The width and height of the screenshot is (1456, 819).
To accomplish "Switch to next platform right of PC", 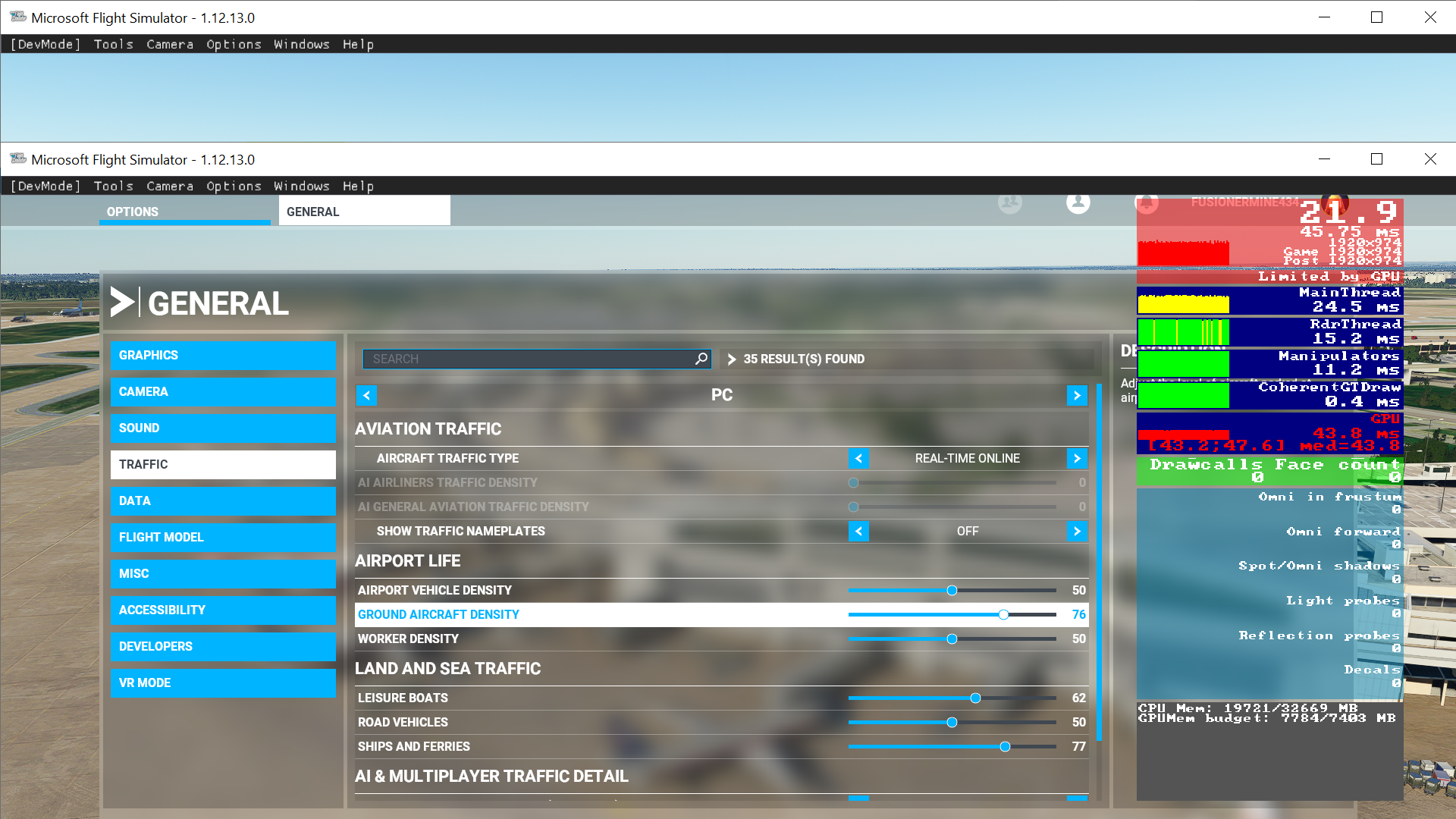I will (1077, 395).
